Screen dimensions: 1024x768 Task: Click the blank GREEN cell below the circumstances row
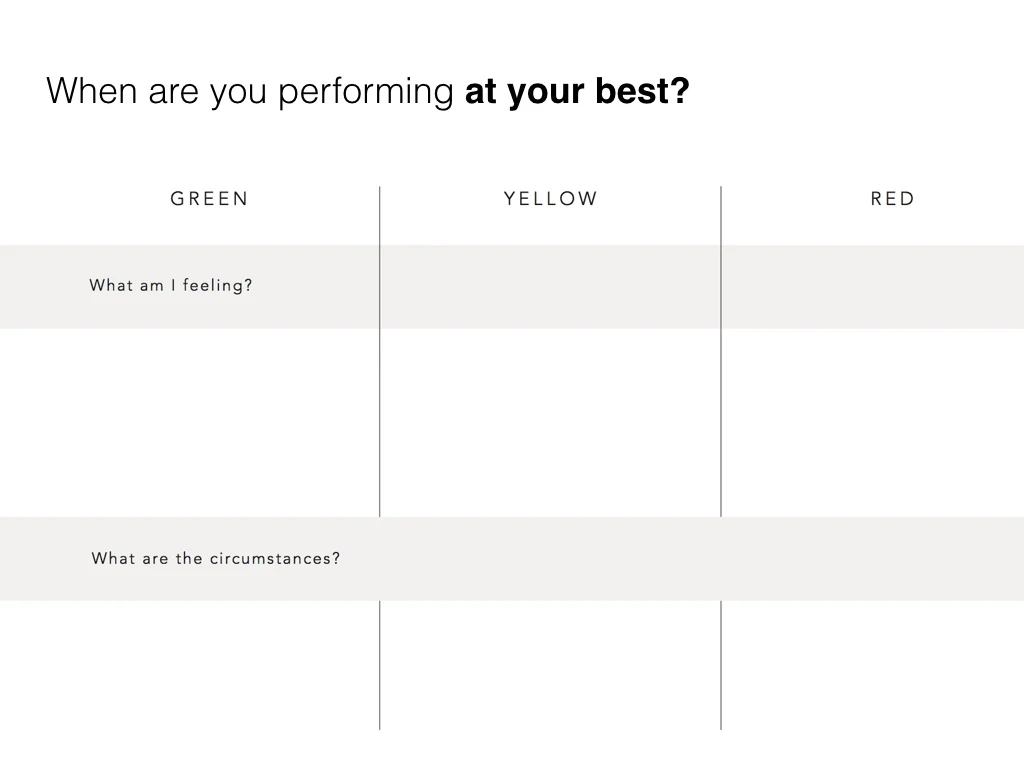[189, 665]
